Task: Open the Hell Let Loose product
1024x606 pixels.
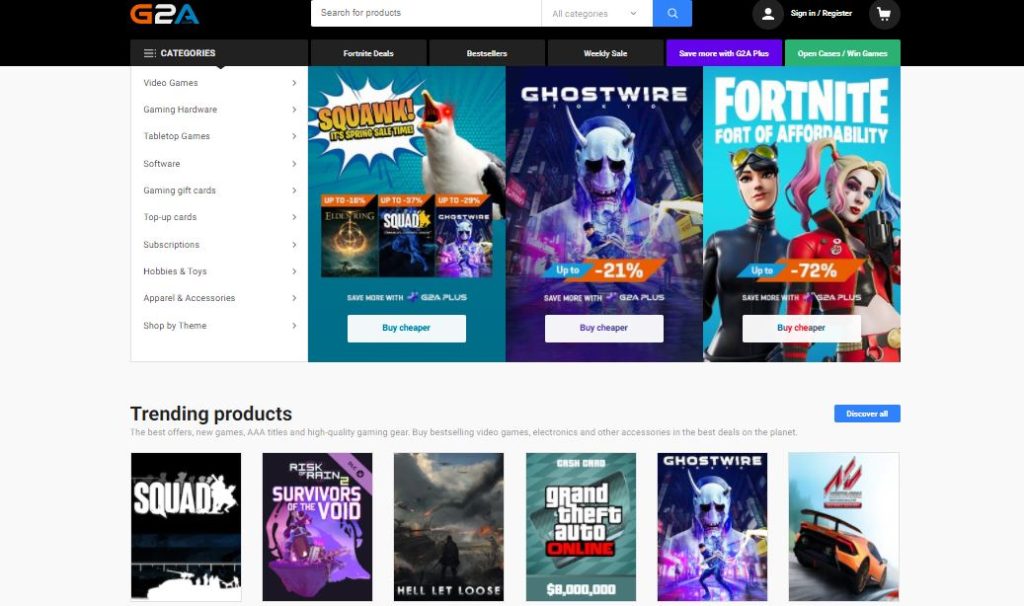Action: (x=449, y=526)
